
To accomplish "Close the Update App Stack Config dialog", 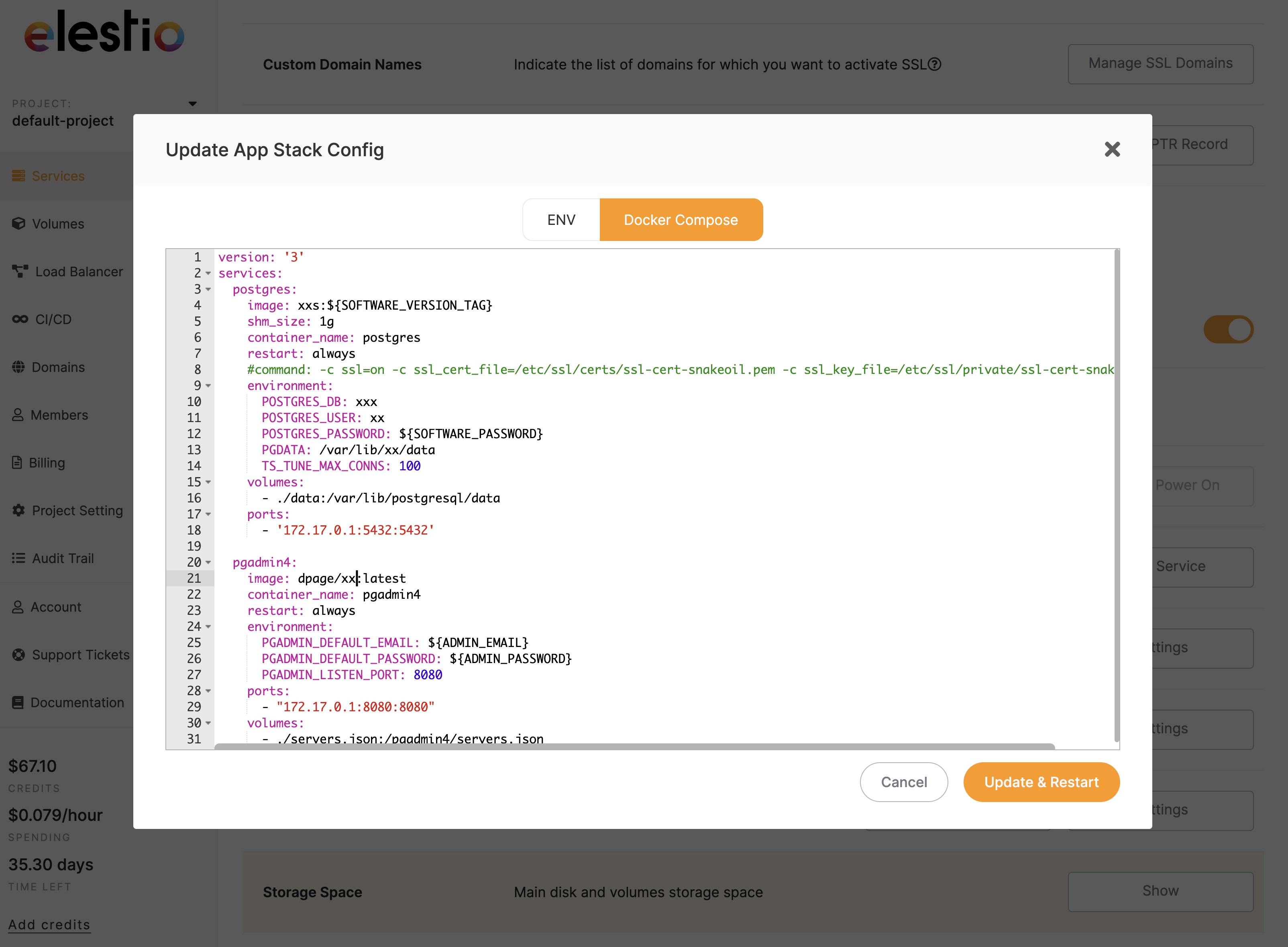I will 1112,149.
